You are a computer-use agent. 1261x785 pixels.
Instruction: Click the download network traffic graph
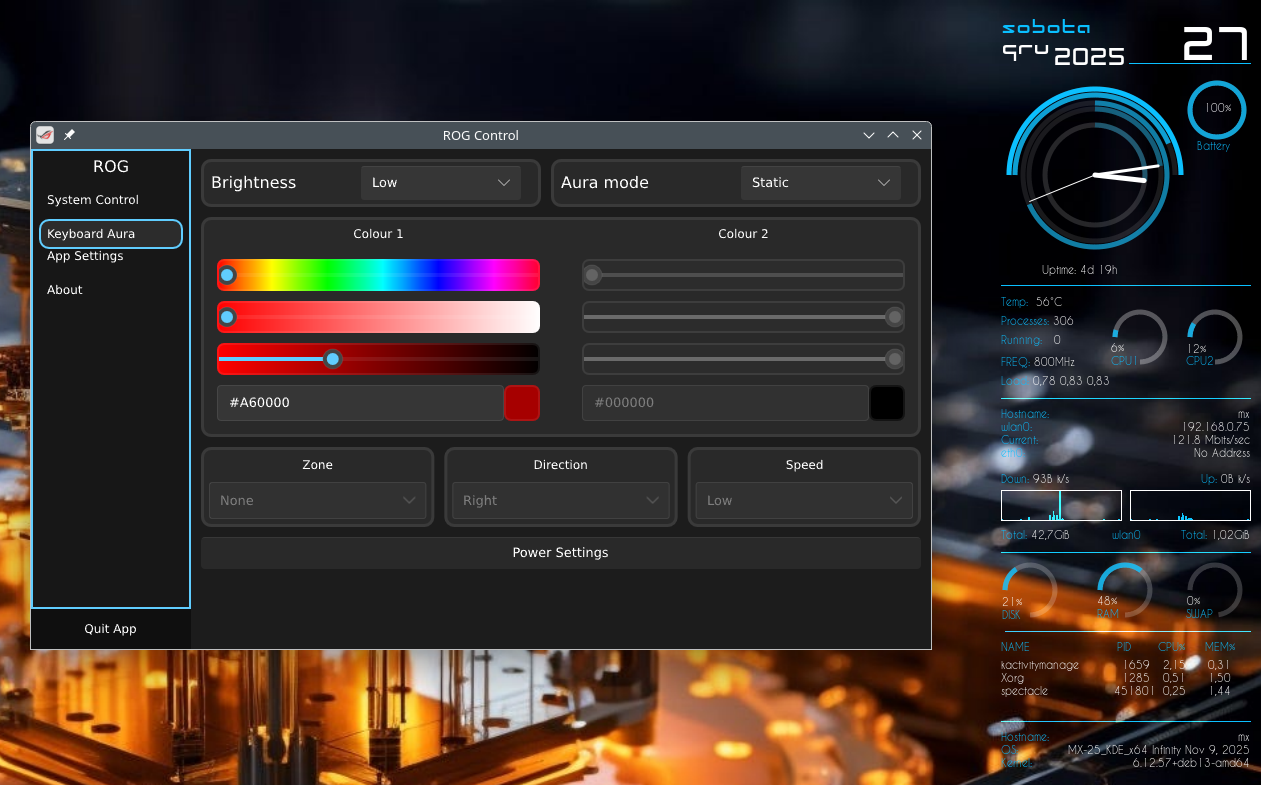tap(1061, 506)
